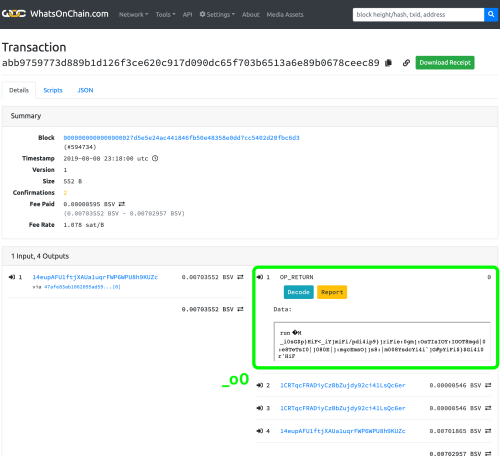
Task: Select the fee rate 1.078 sat/B
Action: pos(84,225)
